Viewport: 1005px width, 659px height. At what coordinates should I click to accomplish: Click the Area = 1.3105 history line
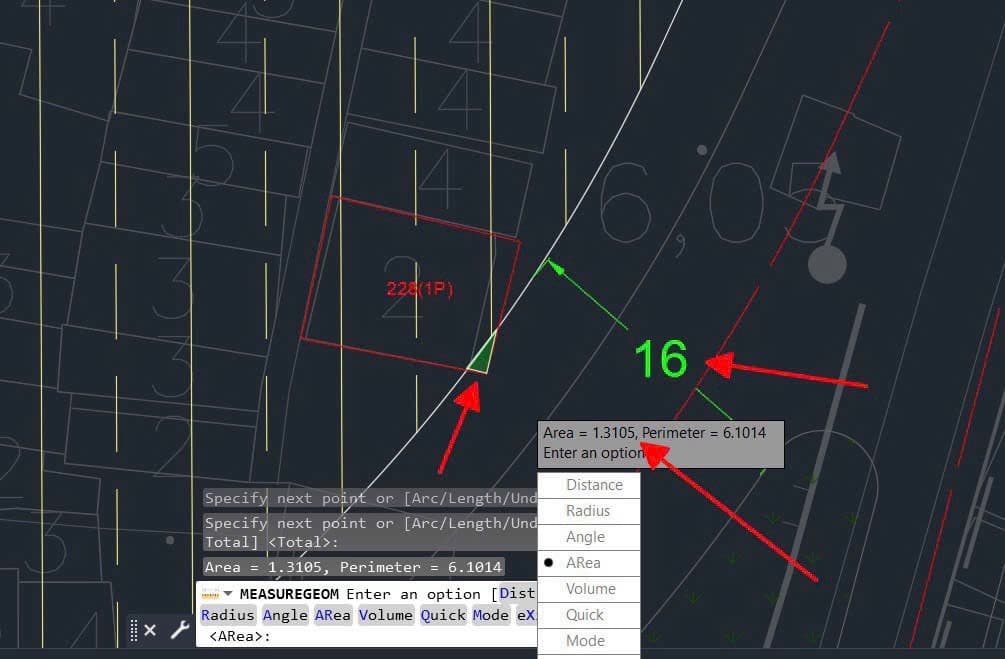(x=353, y=567)
